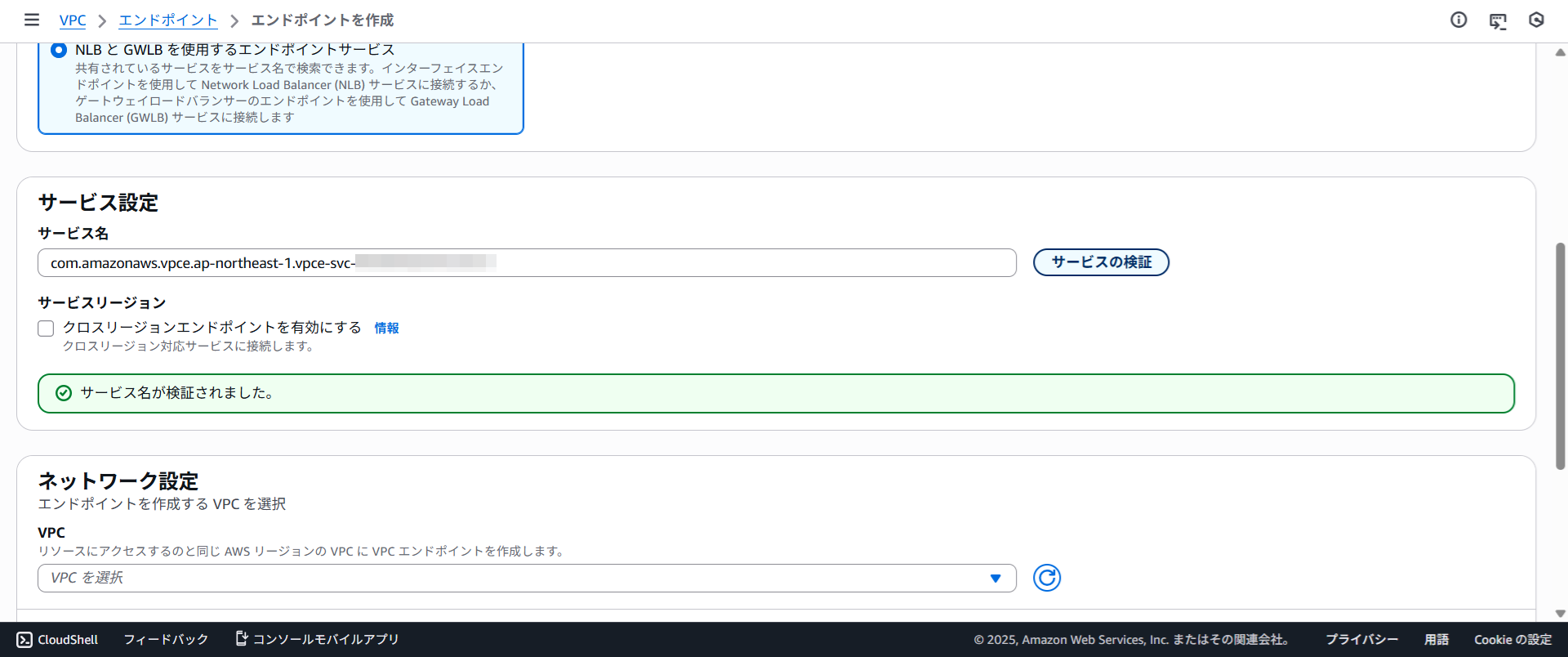1568x657 pixels.
Task: Click サービスの検証 button
Action: coord(1101,262)
